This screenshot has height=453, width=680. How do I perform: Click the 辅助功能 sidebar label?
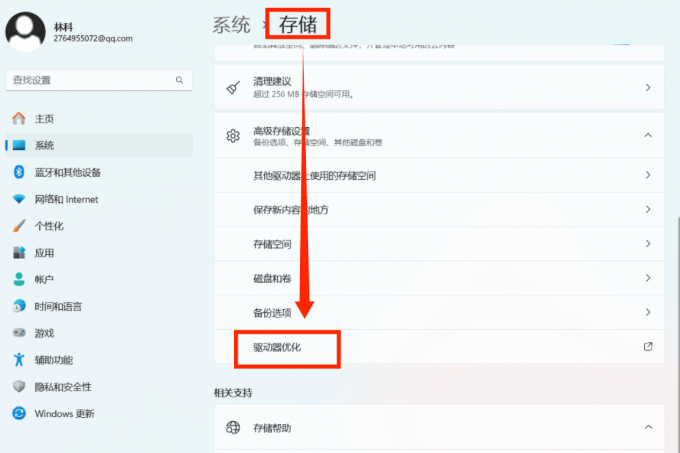[x=54, y=360]
